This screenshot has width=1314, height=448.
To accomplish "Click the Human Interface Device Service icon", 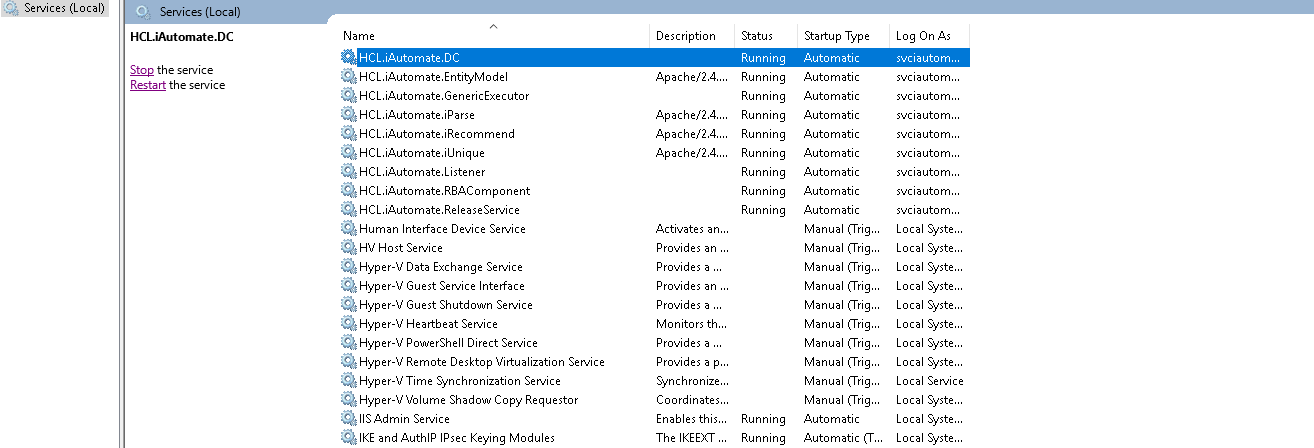I will pos(348,229).
